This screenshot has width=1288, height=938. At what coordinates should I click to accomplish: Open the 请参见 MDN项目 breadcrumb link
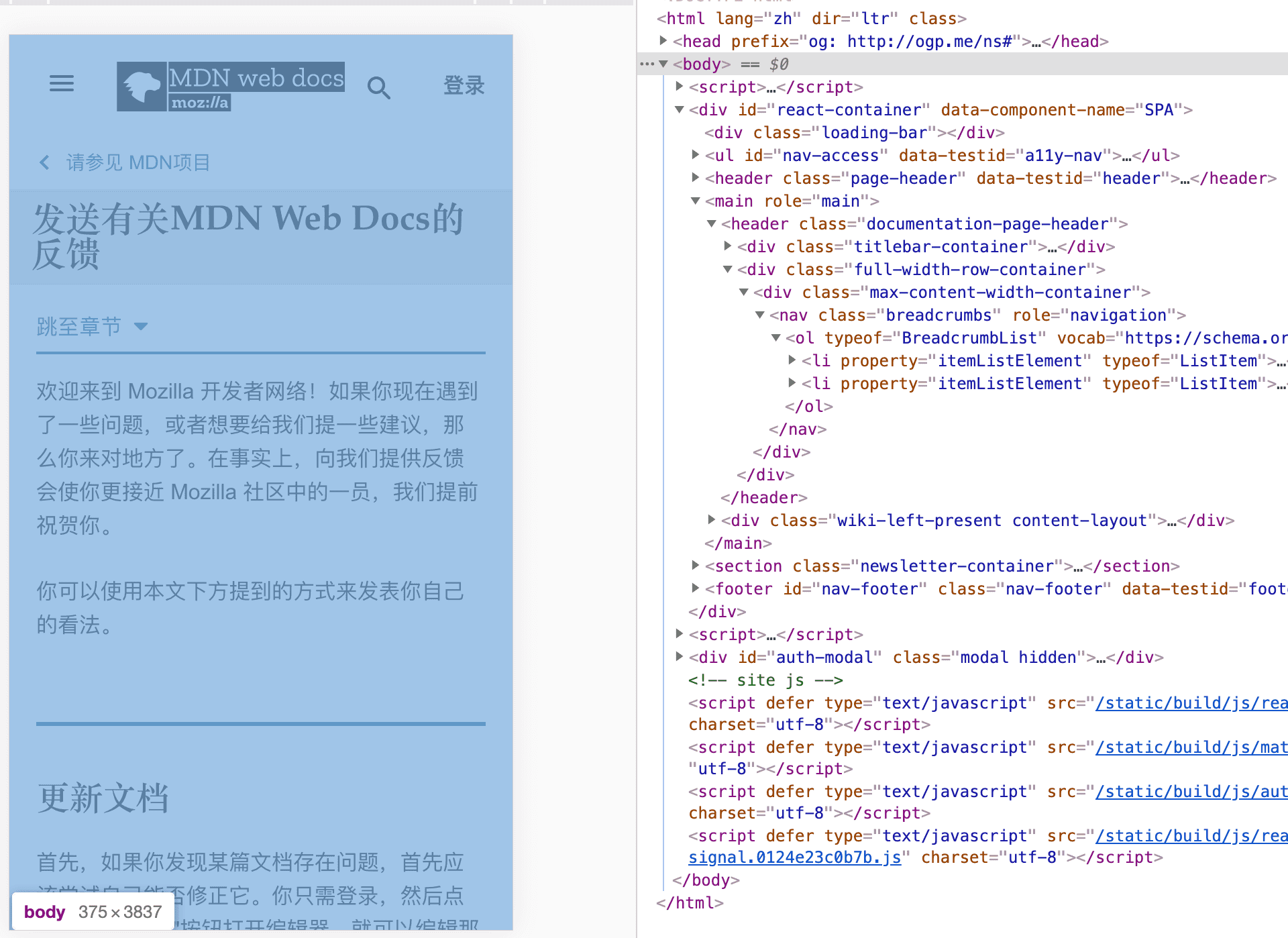coord(138,162)
